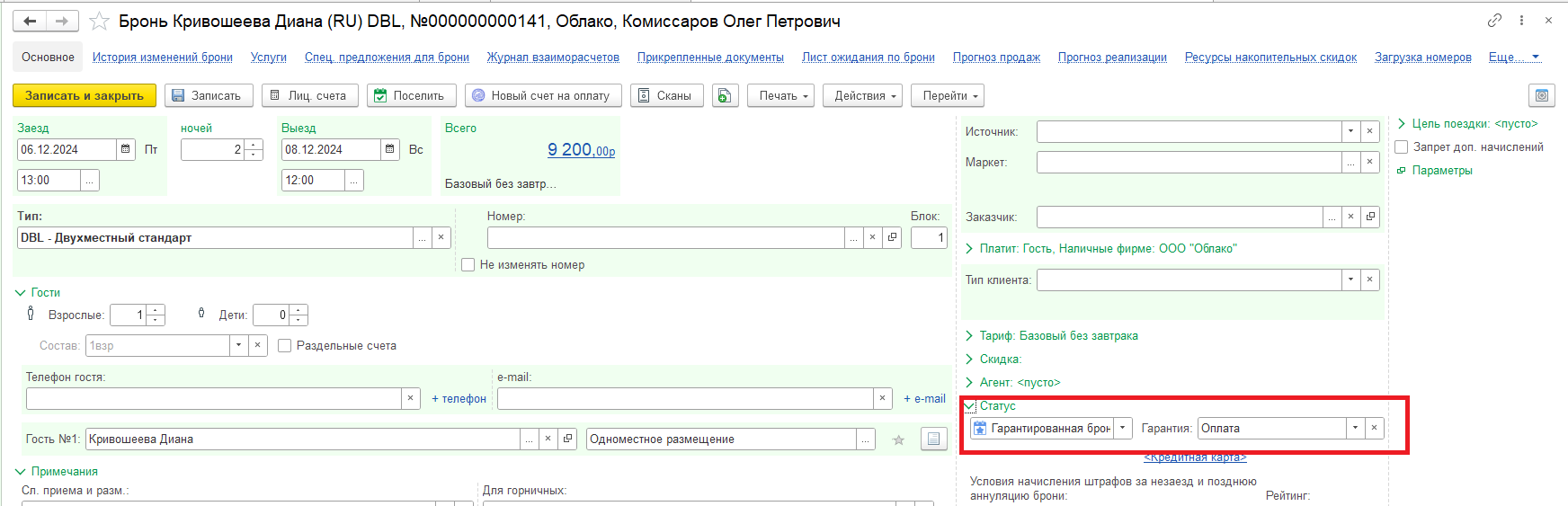Open Состав dropdown list
Screen dimensions: 1568x506
tap(238, 345)
